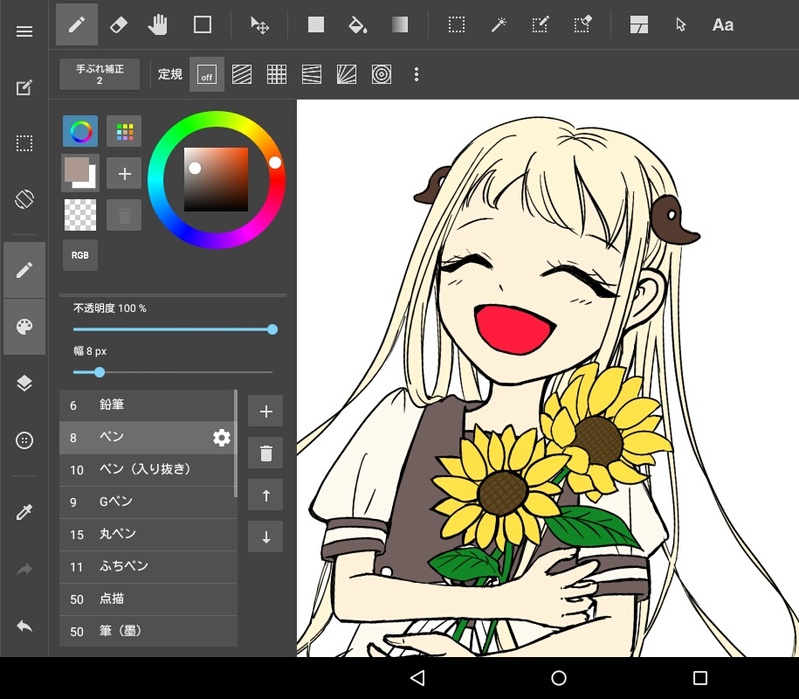
Task: Click the Undo arrow icon
Action: coord(24,626)
